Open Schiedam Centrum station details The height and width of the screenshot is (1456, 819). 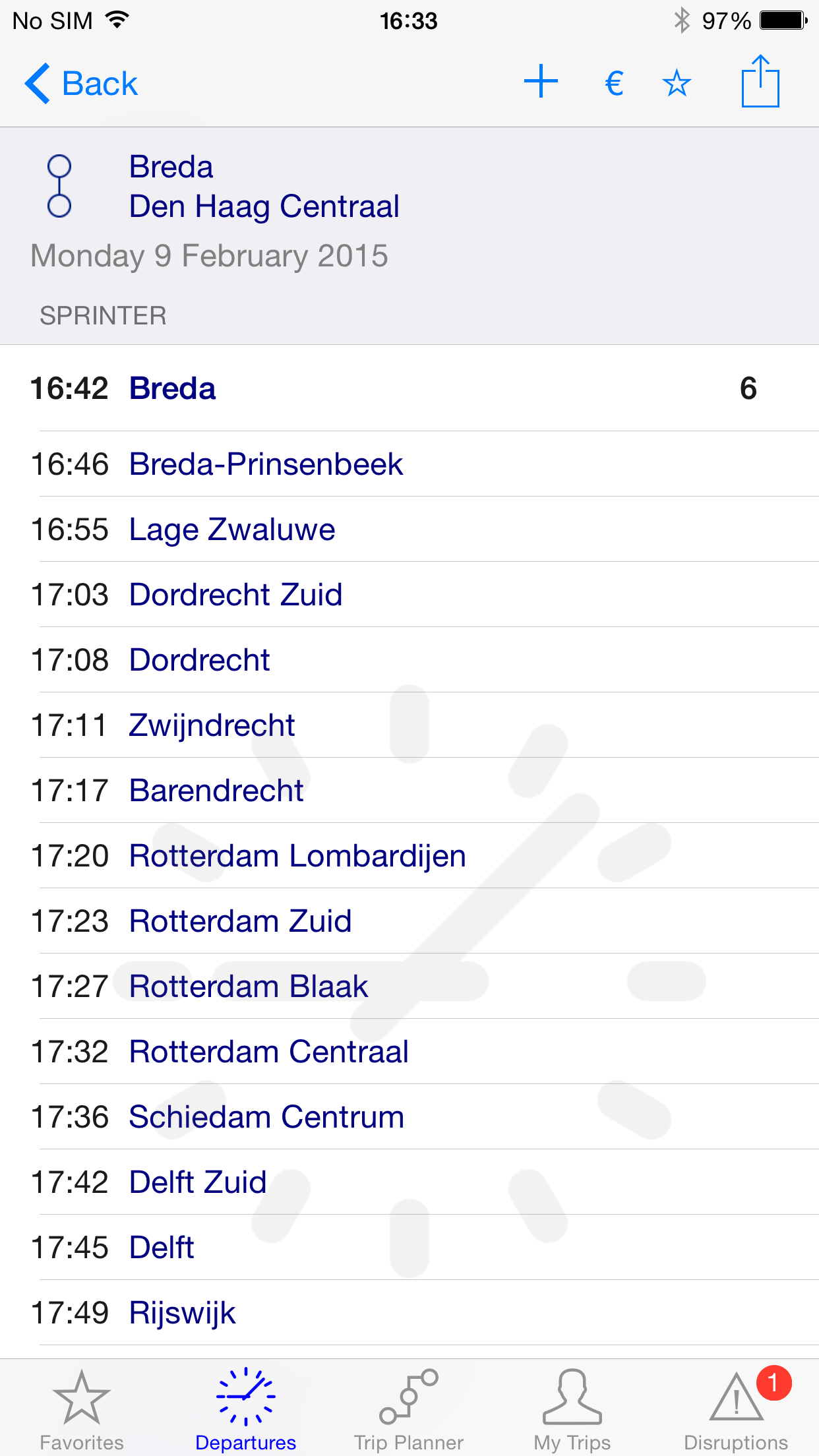pos(409,1117)
